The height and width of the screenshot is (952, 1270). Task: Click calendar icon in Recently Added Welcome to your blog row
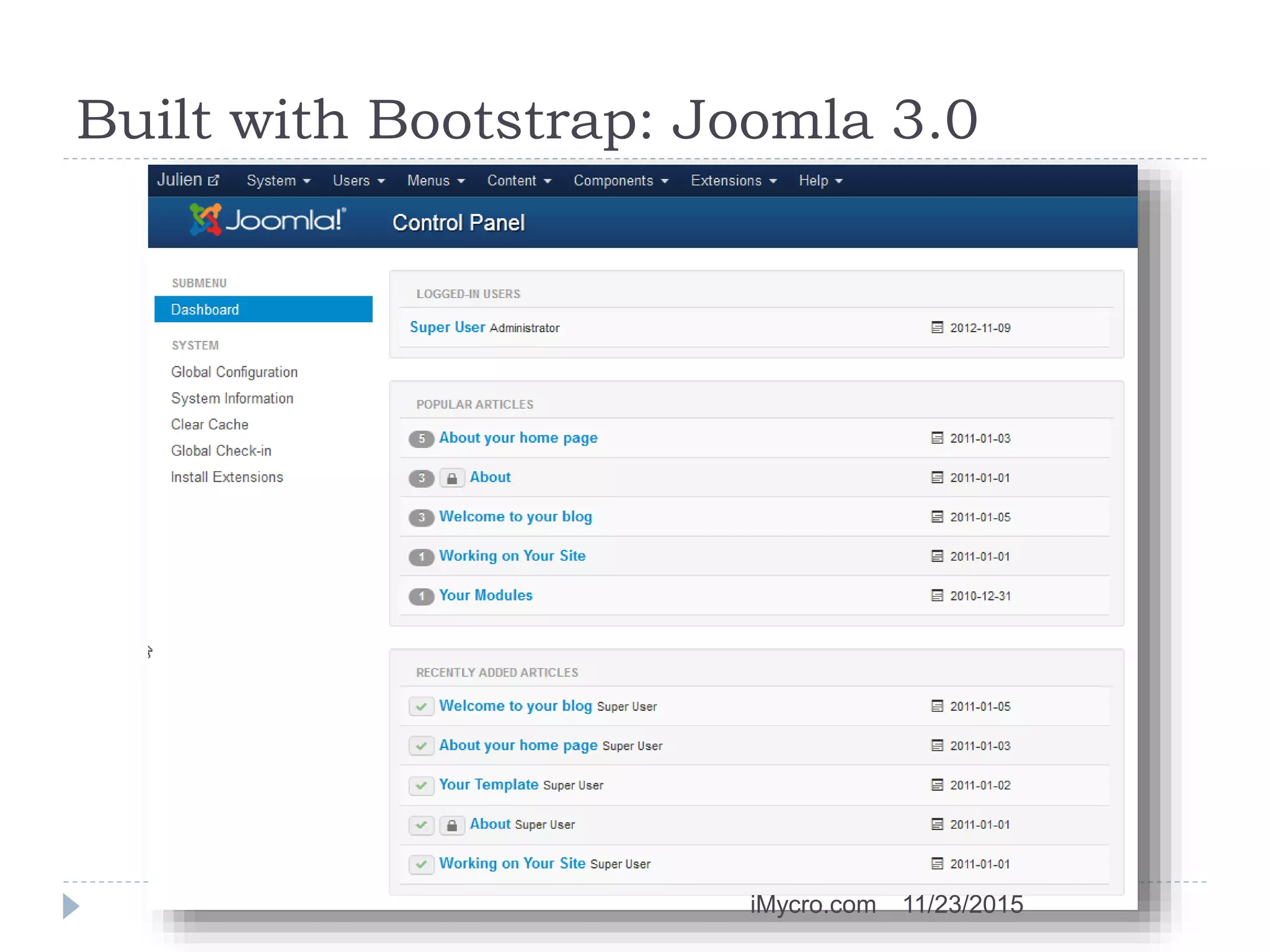click(x=937, y=706)
